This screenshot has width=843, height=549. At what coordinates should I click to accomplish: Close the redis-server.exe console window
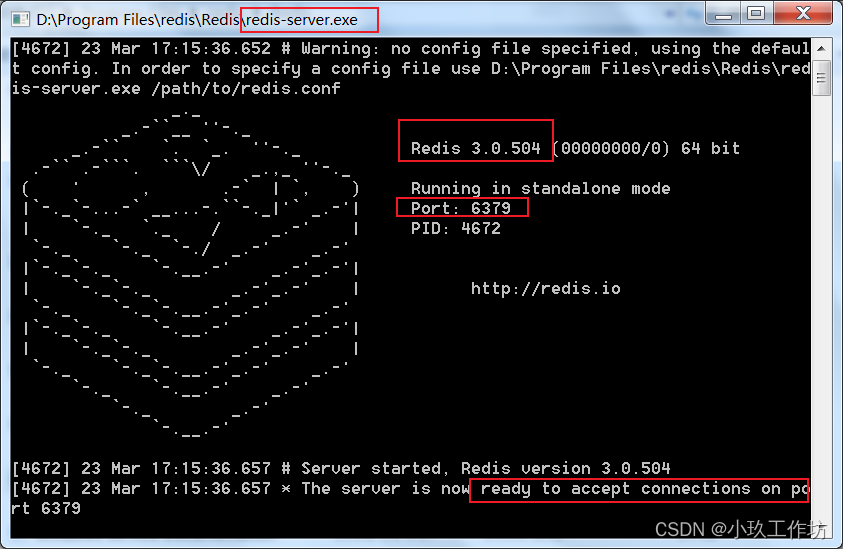tap(803, 13)
